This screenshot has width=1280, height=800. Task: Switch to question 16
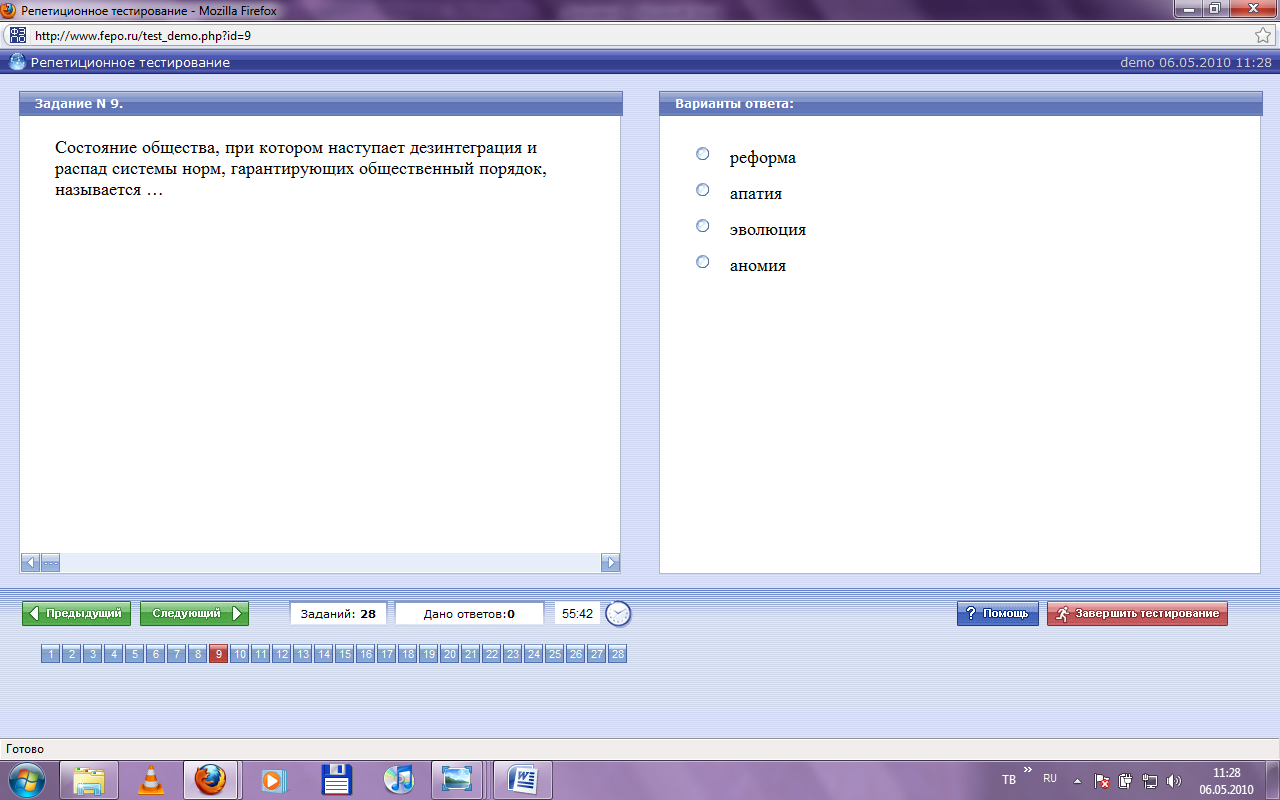pyautogui.click(x=365, y=654)
